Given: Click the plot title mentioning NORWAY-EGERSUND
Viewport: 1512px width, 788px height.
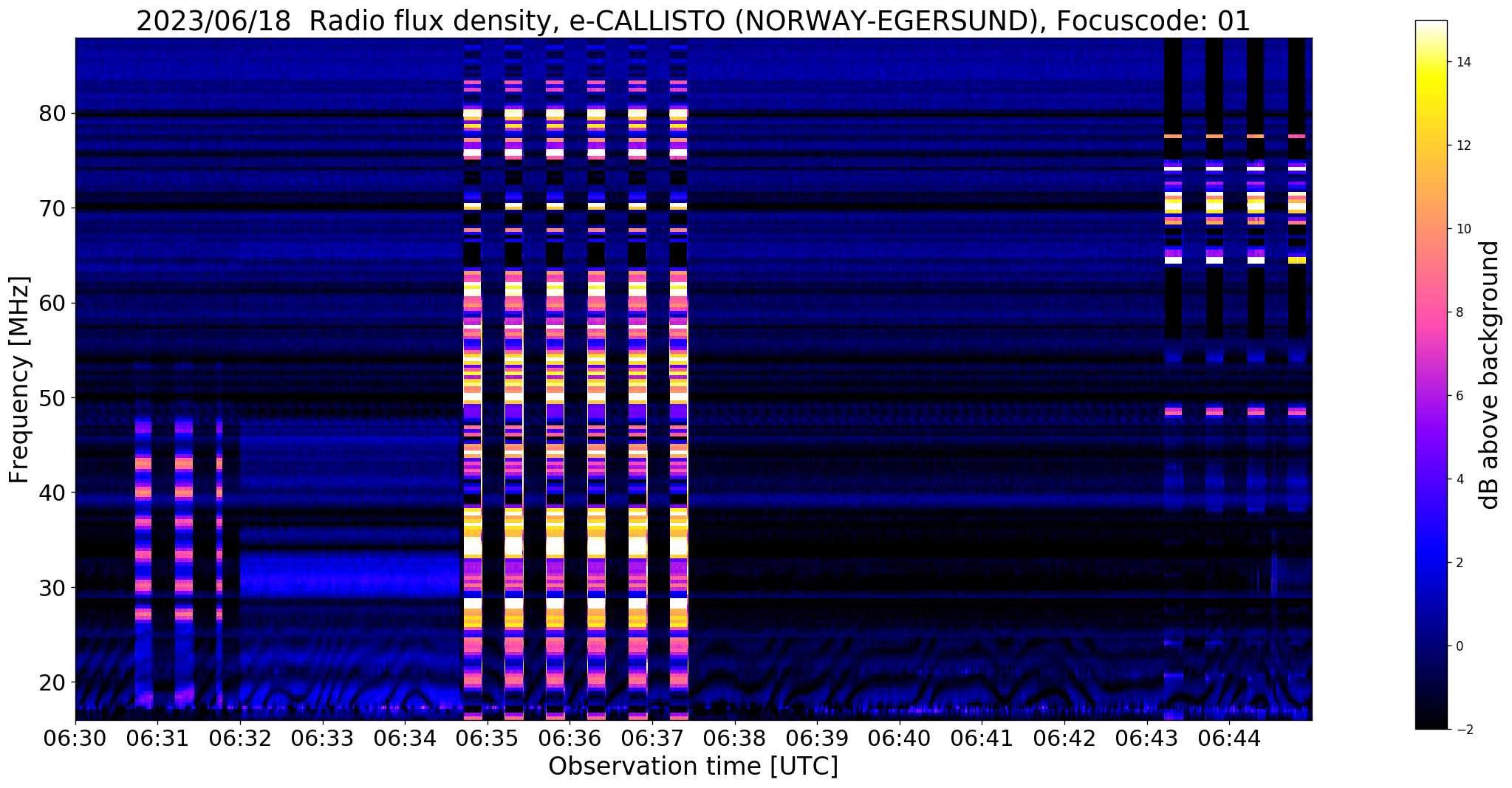Looking at the screenshot, I should [693, 21].
